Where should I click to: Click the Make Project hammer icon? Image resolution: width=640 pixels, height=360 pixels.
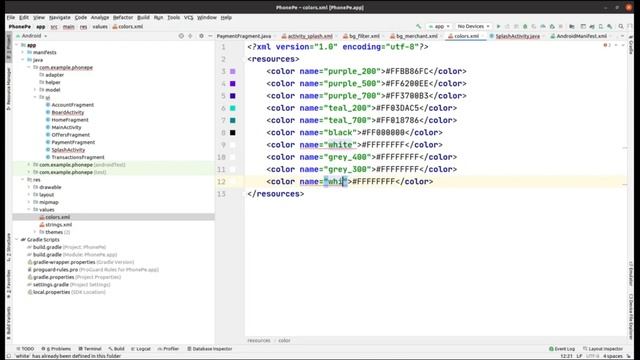pyautogui.click(x=418, y=27)
